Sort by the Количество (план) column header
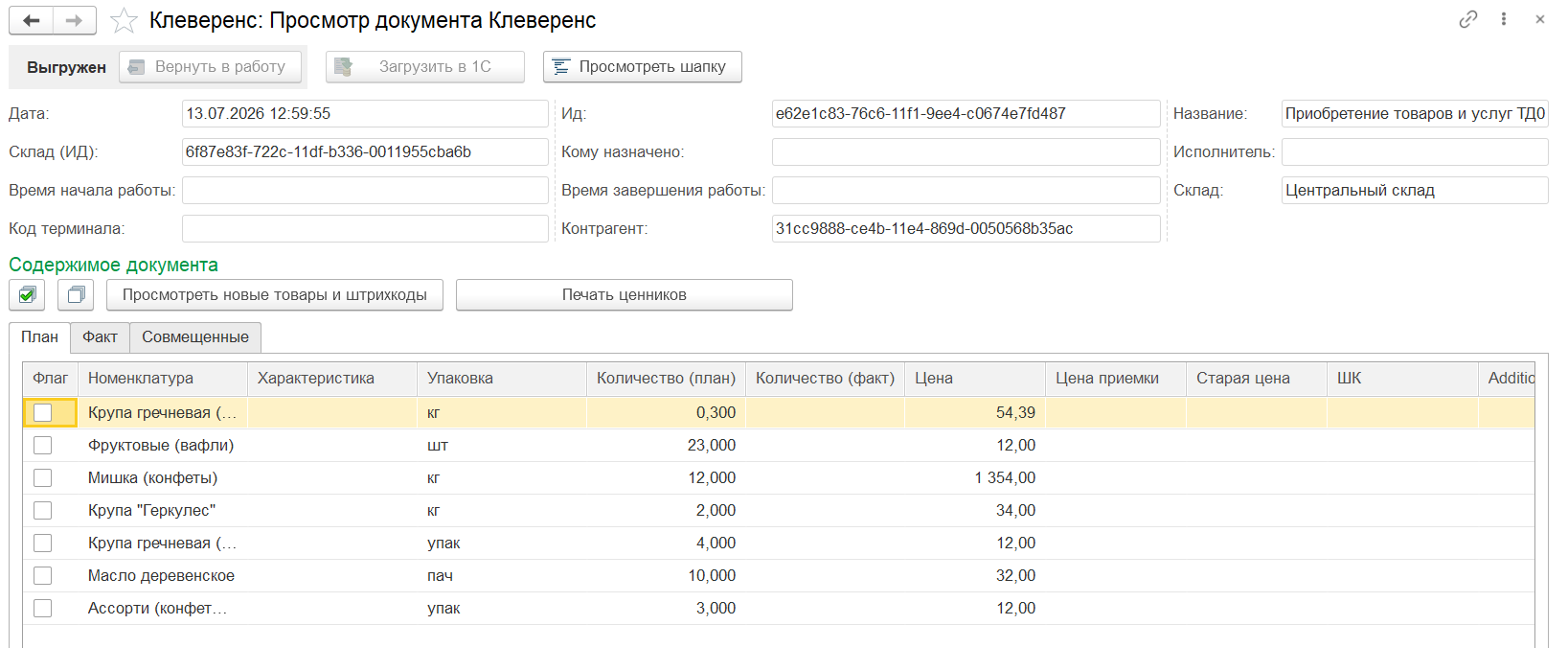Screen dimensions: 1568x648 [666, 379]
